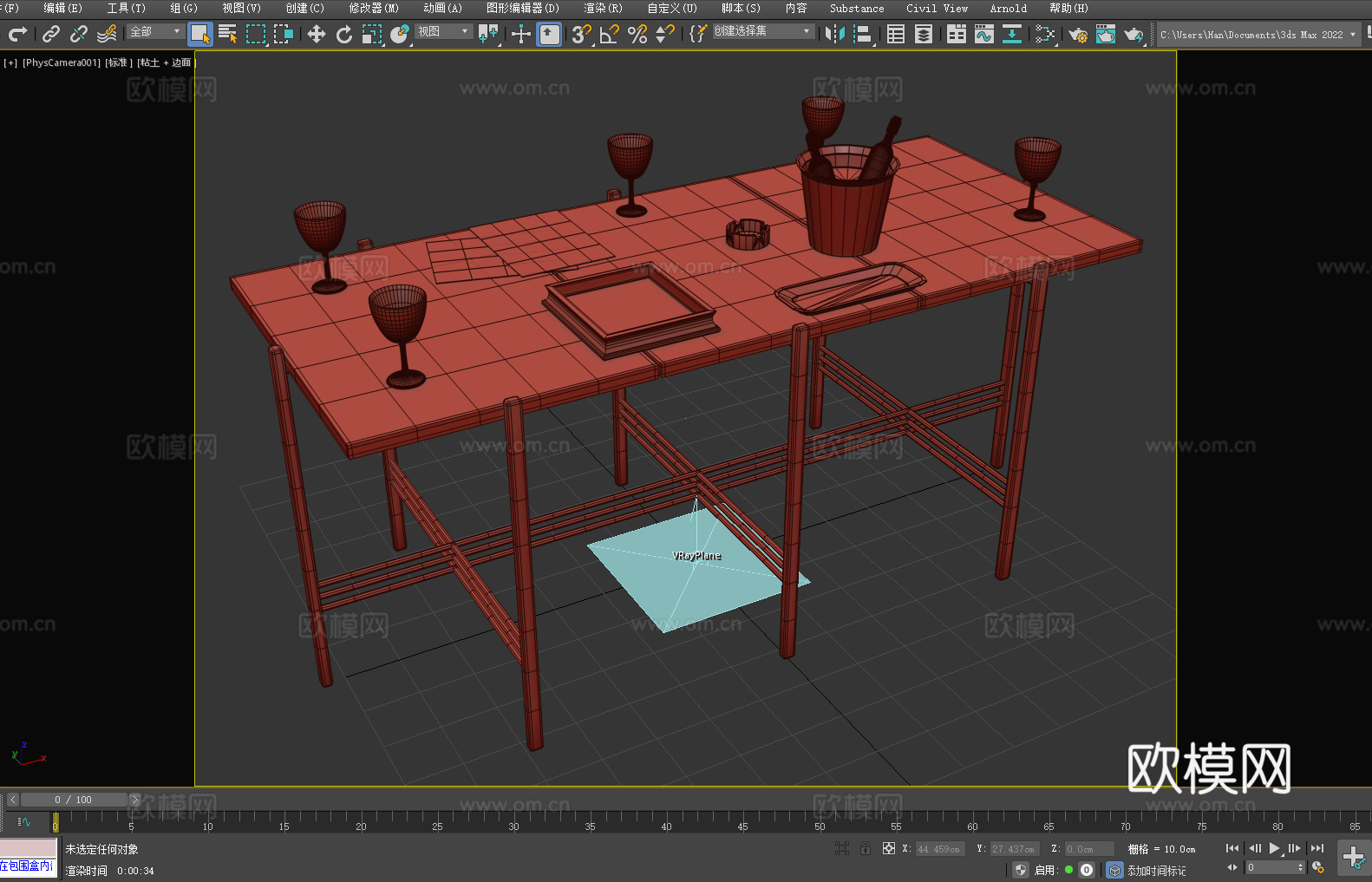Open the selection filter 全部 dropdown
Screen dimensions: 1372x882
[155, 31]
